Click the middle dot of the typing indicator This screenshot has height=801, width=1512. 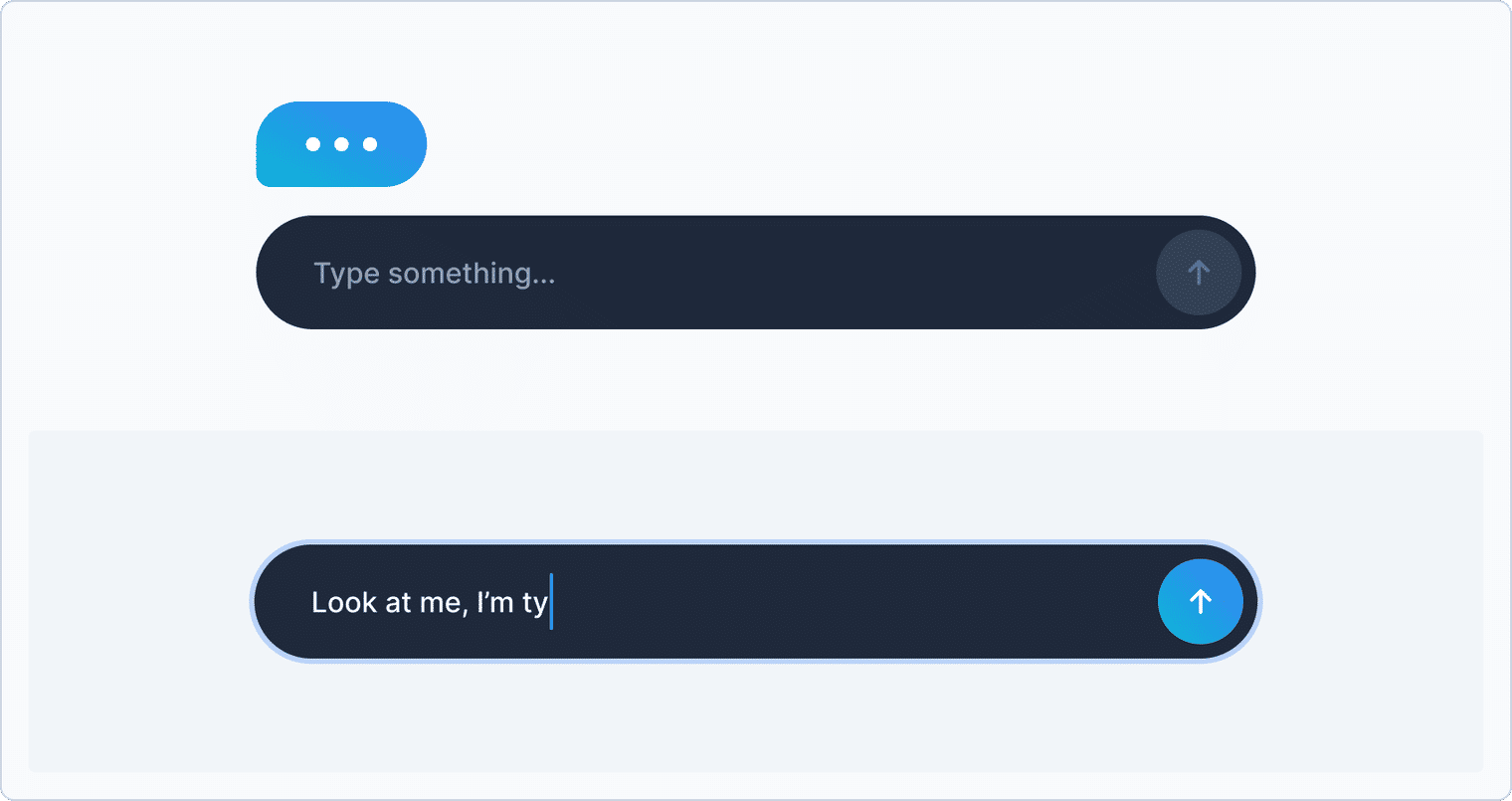[x=341, y=144]
